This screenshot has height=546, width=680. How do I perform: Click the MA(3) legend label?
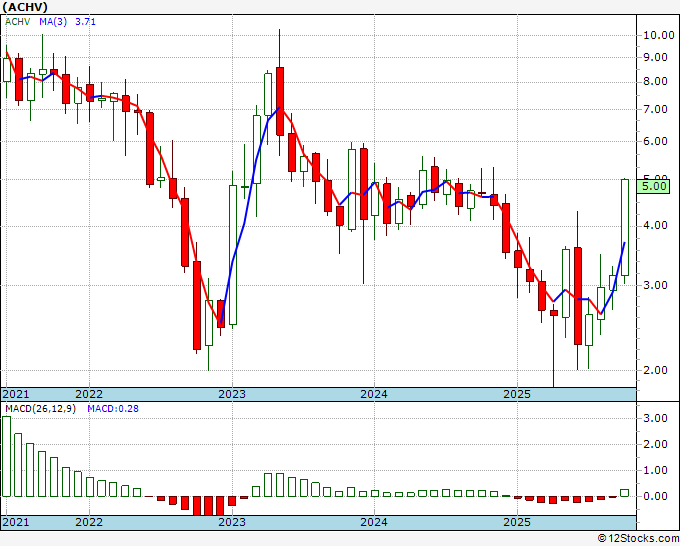[53, 22]
